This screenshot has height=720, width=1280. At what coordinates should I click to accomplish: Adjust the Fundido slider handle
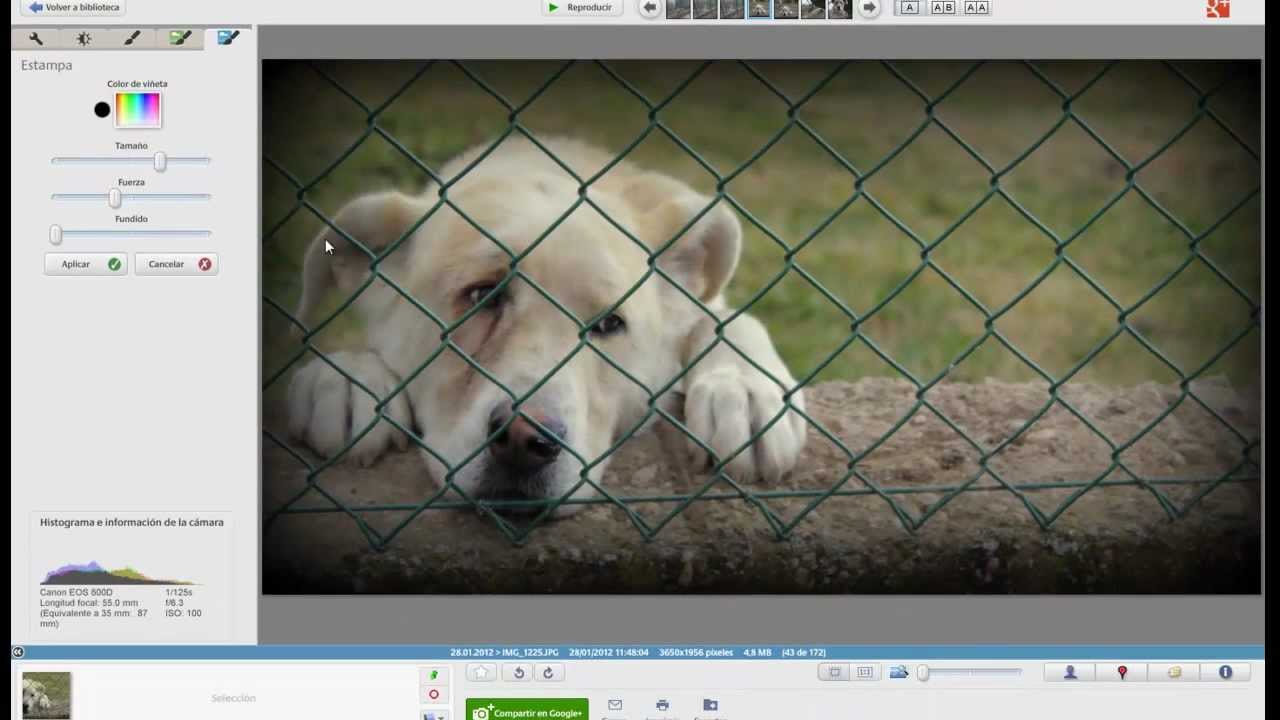[56, 234]
